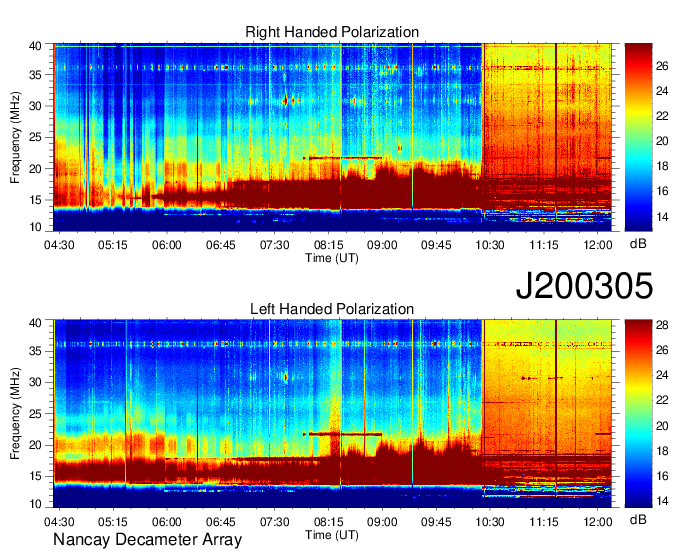
Task: Click 06:45 time tick under the upper plot
Action: coord(221,245)
